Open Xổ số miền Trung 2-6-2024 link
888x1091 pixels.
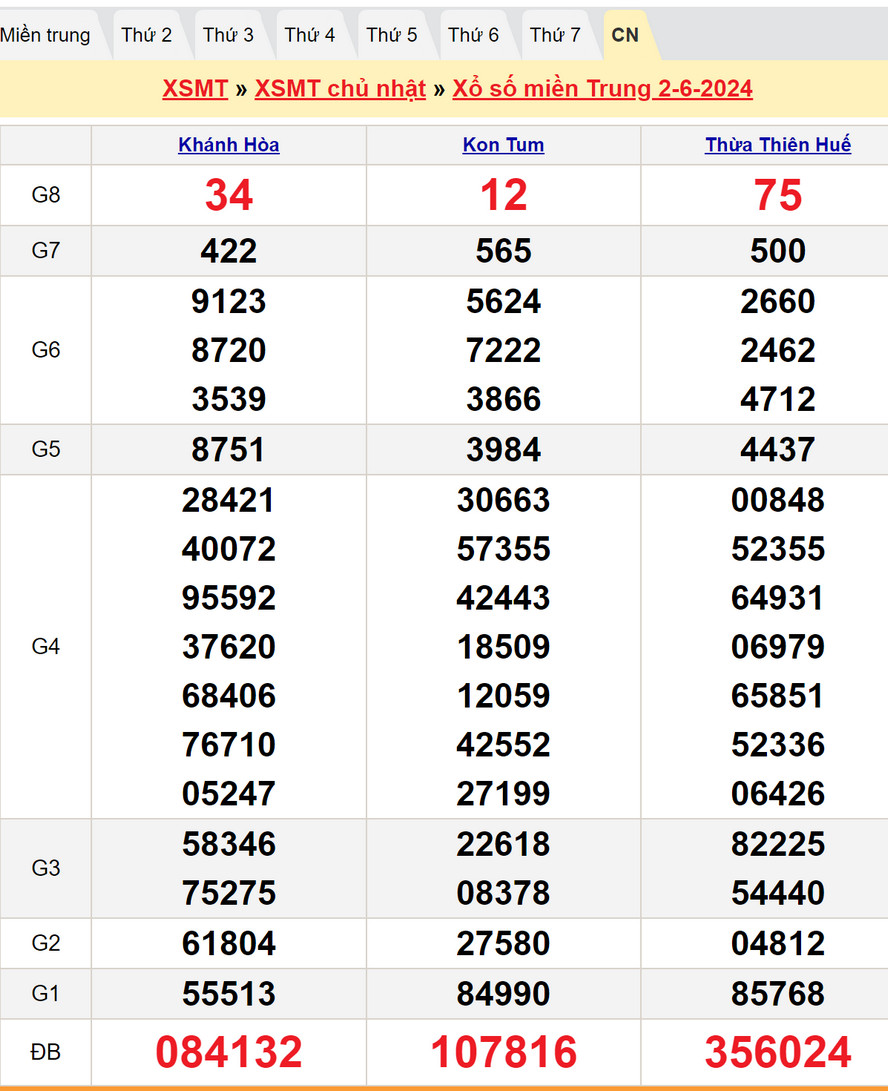click(x=602, y=88)
